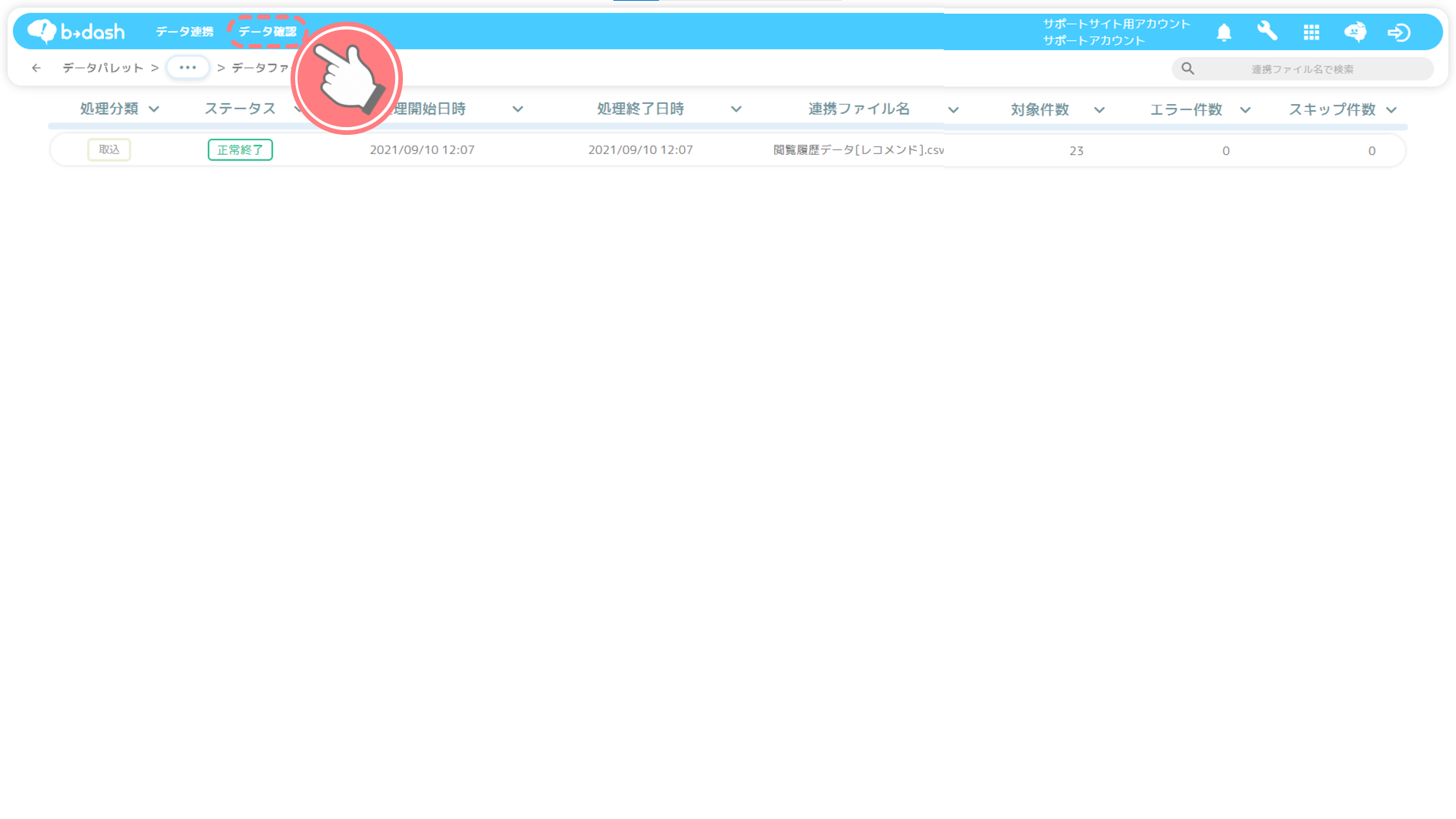1456x819 pixels.
Task: Click the データパレット breadcrumb
Action: pos(103,68)
